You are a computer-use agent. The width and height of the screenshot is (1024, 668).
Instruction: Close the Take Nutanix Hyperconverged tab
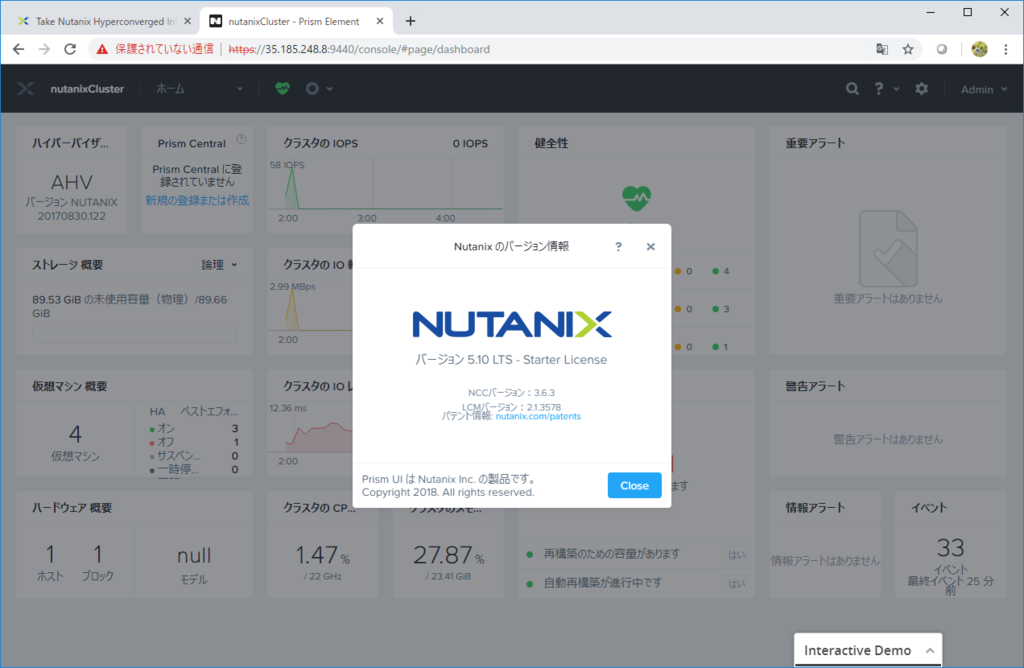[187, 22]
